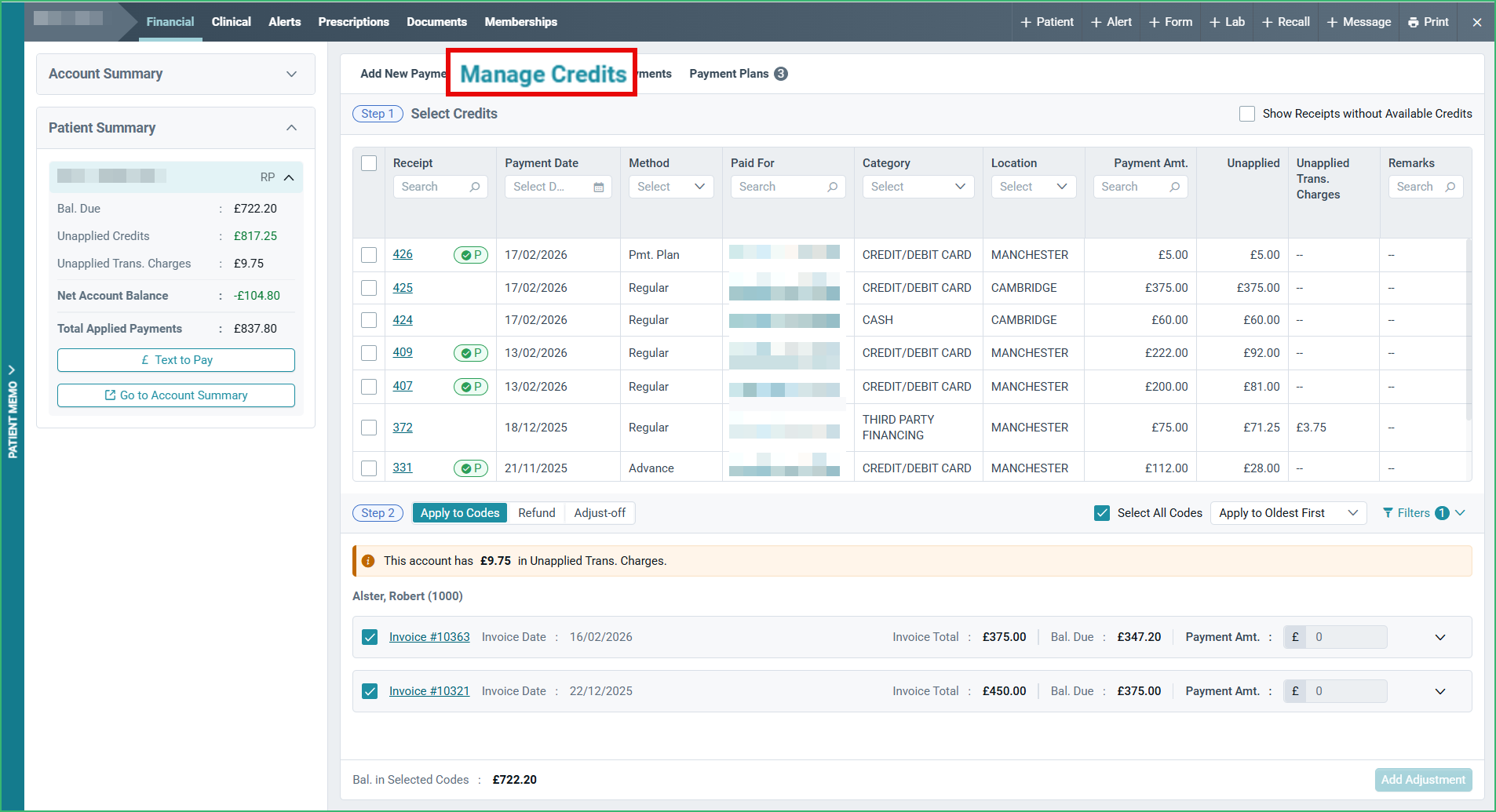
Task: Click the payment plan badge on receipt 426
Action: tap(471, 255)
